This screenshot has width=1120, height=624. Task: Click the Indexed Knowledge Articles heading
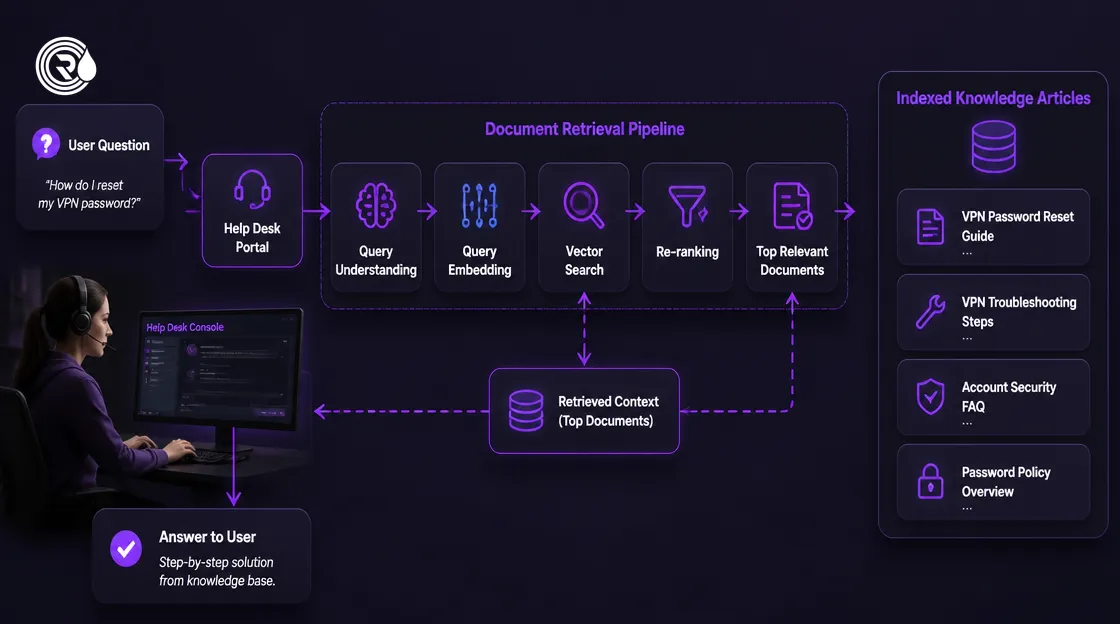click(993, 99)
